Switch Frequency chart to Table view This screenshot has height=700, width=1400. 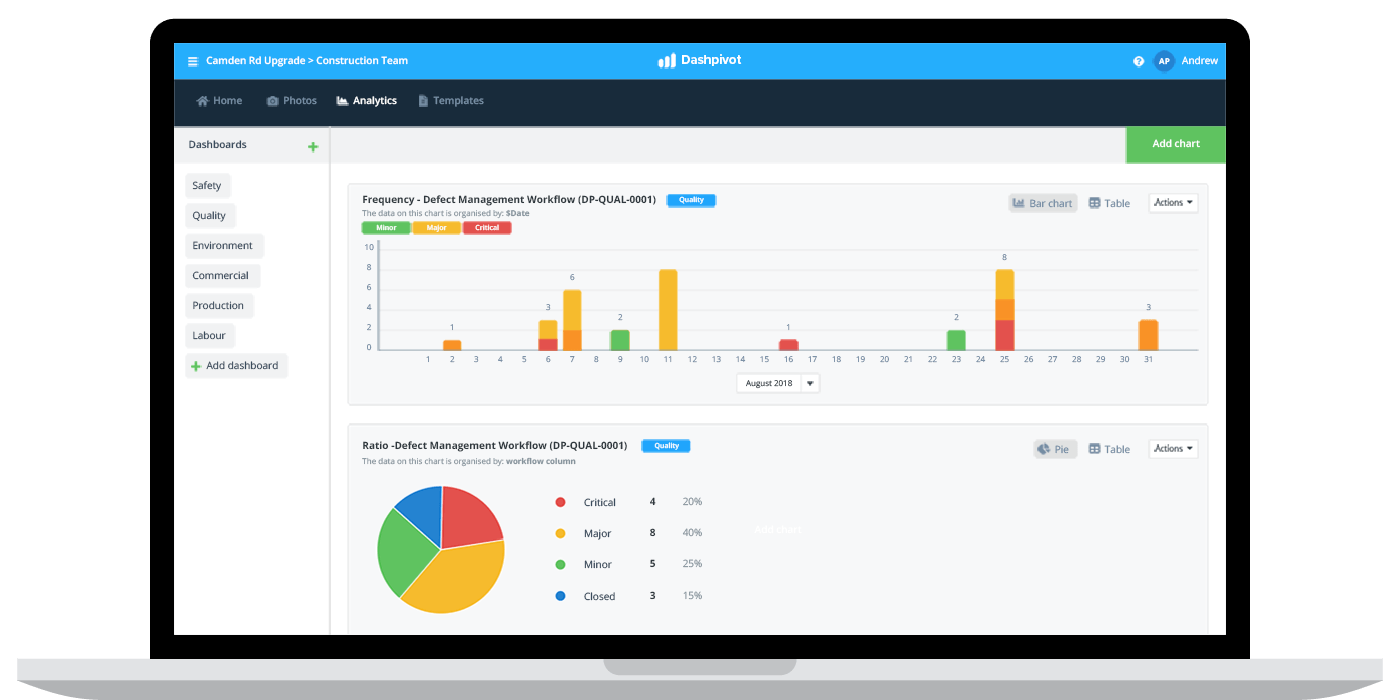[1109, 203]
